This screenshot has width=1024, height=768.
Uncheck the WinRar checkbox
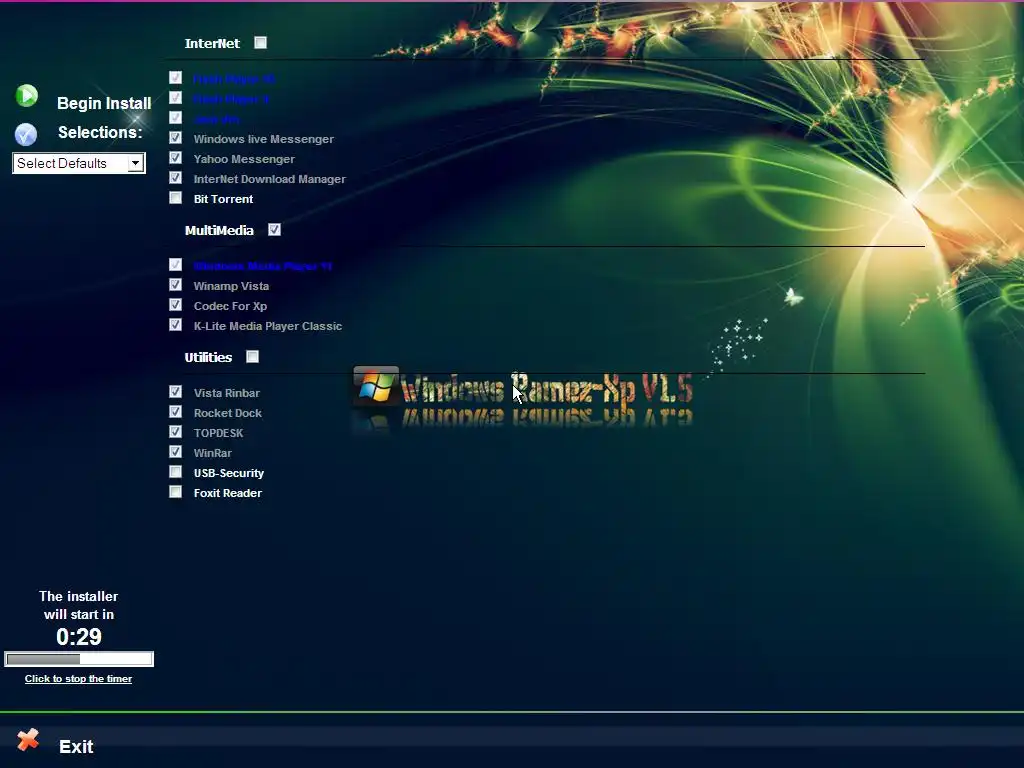click(x=175, y=452)
